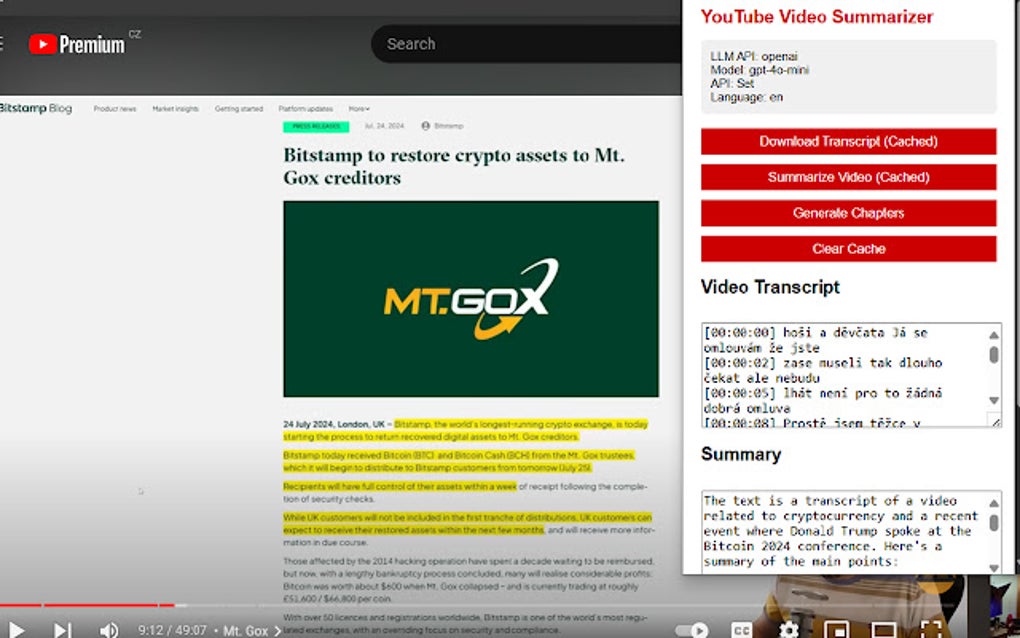Click Generate Chapters

pos(848,213)
